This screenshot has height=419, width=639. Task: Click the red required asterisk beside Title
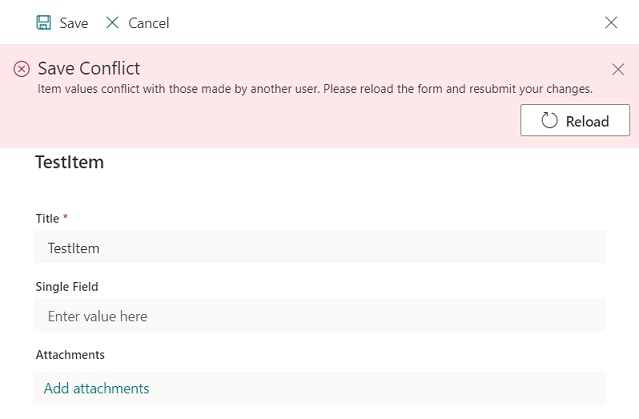point(66,217)
